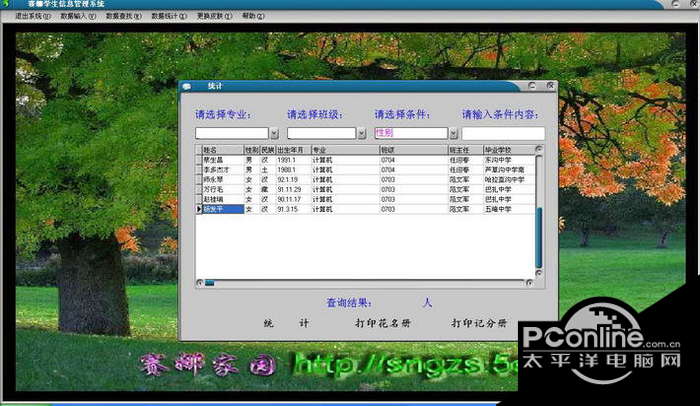Close the 统计 dialog window

550,85
